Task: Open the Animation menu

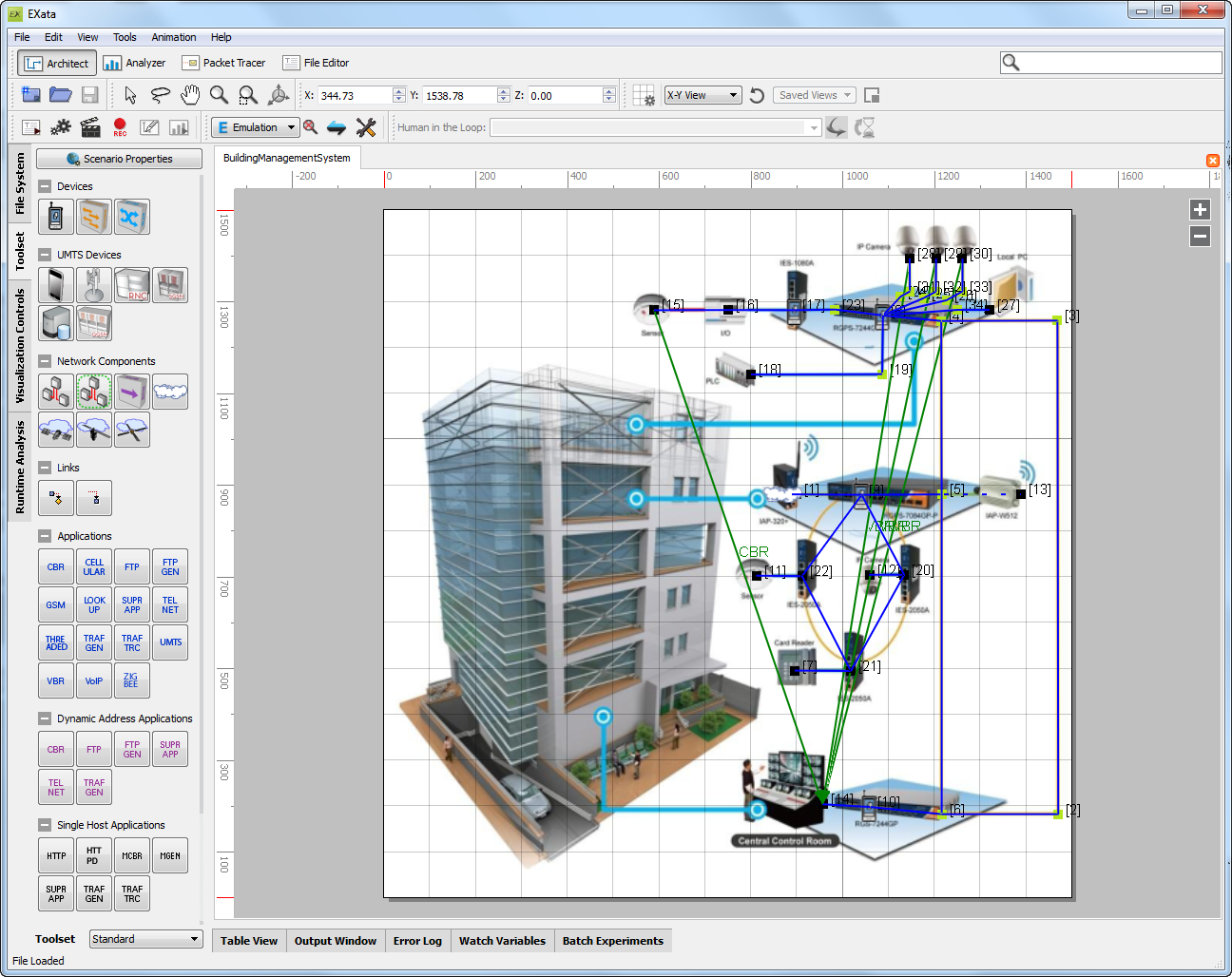Action: click(173, 37)
